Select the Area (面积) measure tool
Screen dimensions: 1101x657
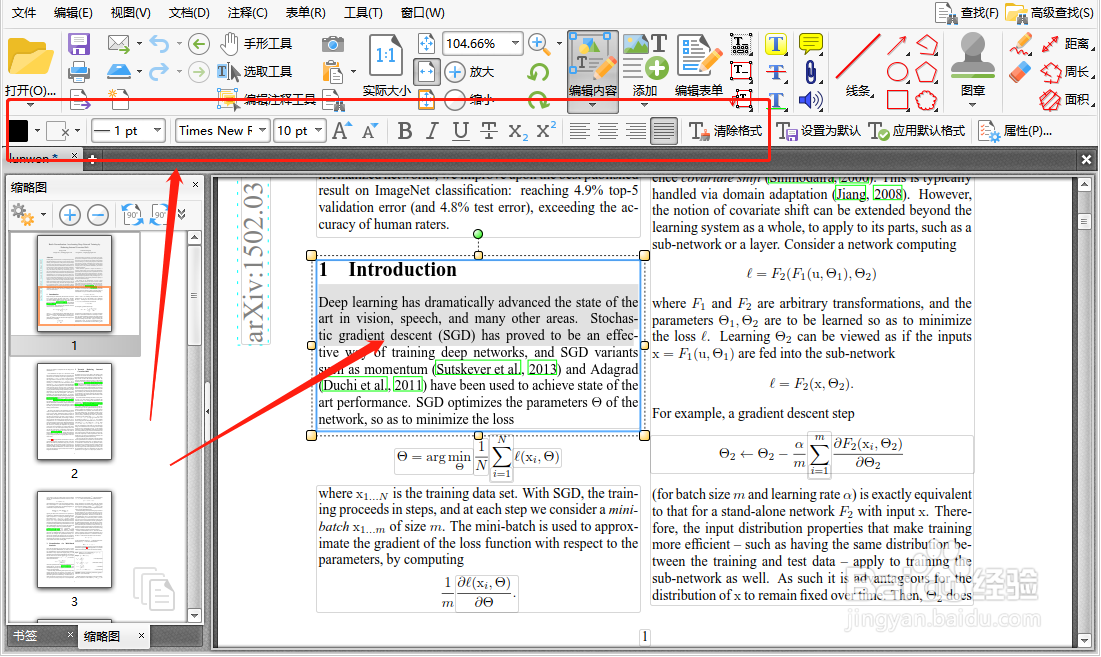(x=1065, y=100)
